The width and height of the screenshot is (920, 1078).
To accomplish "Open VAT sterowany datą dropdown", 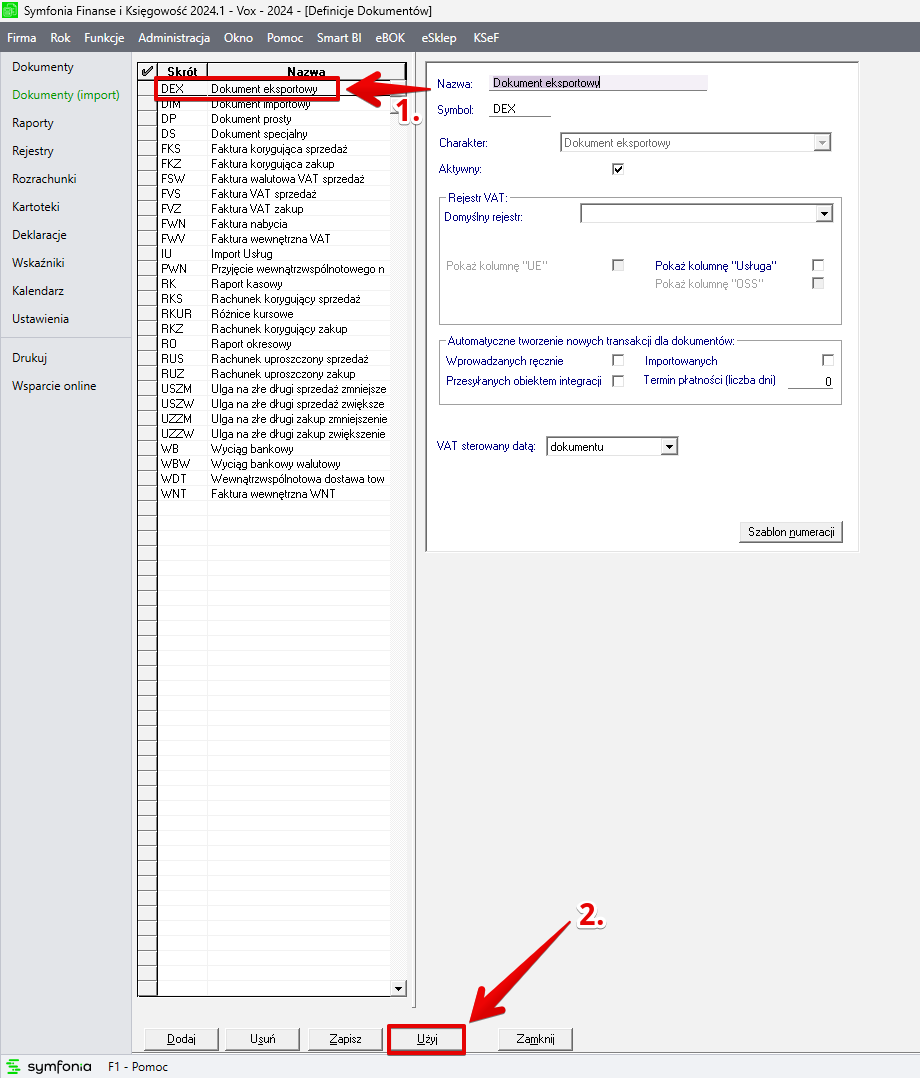I will point(669,447).
